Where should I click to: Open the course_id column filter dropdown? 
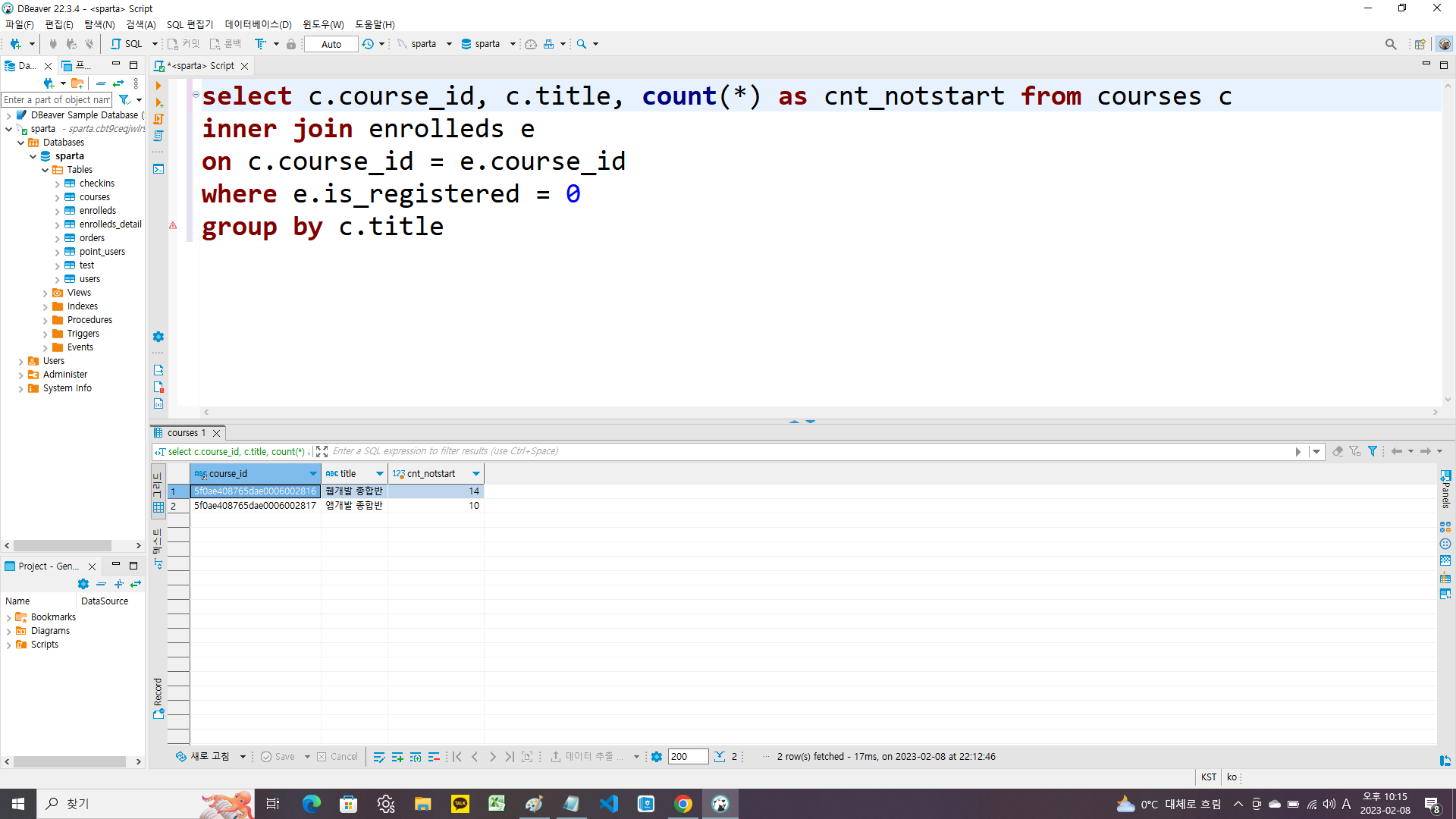click(312, 474)
